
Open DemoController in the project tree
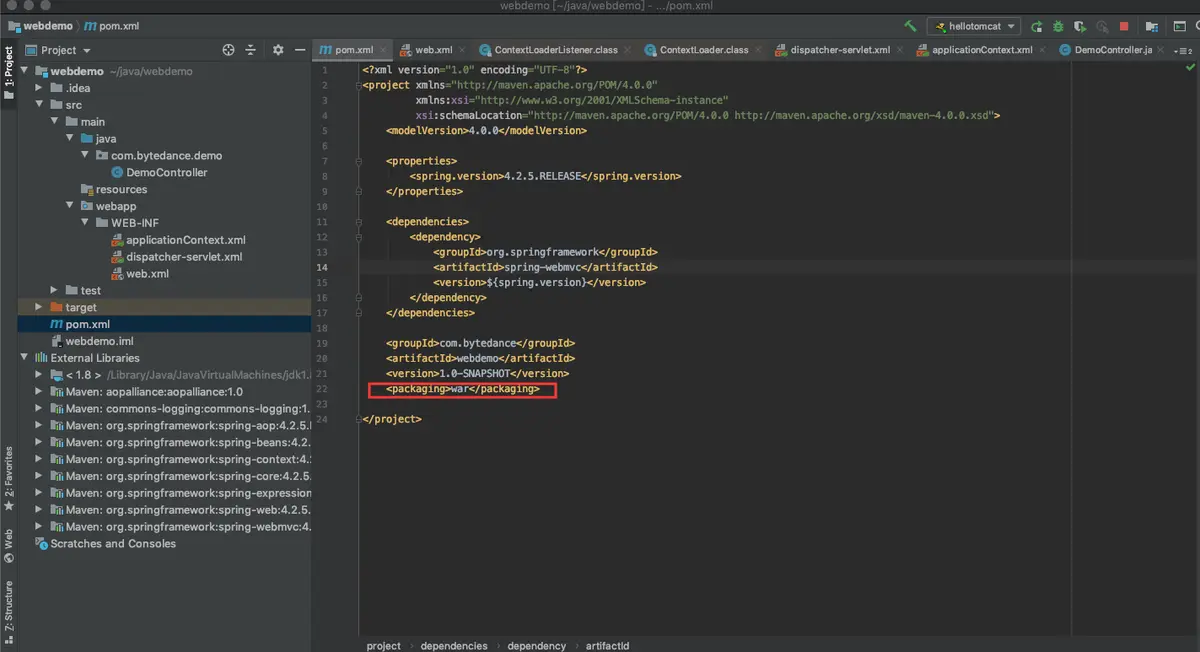(166, 172)
